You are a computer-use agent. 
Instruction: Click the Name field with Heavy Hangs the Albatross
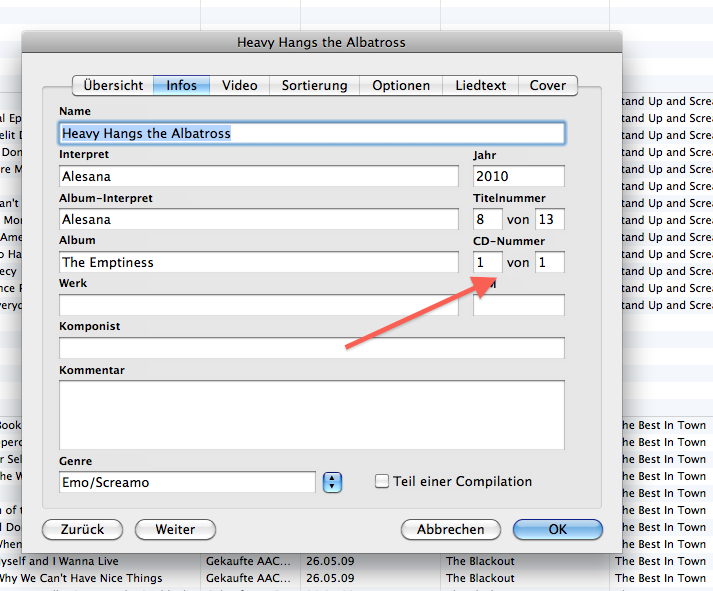(312, 133)
